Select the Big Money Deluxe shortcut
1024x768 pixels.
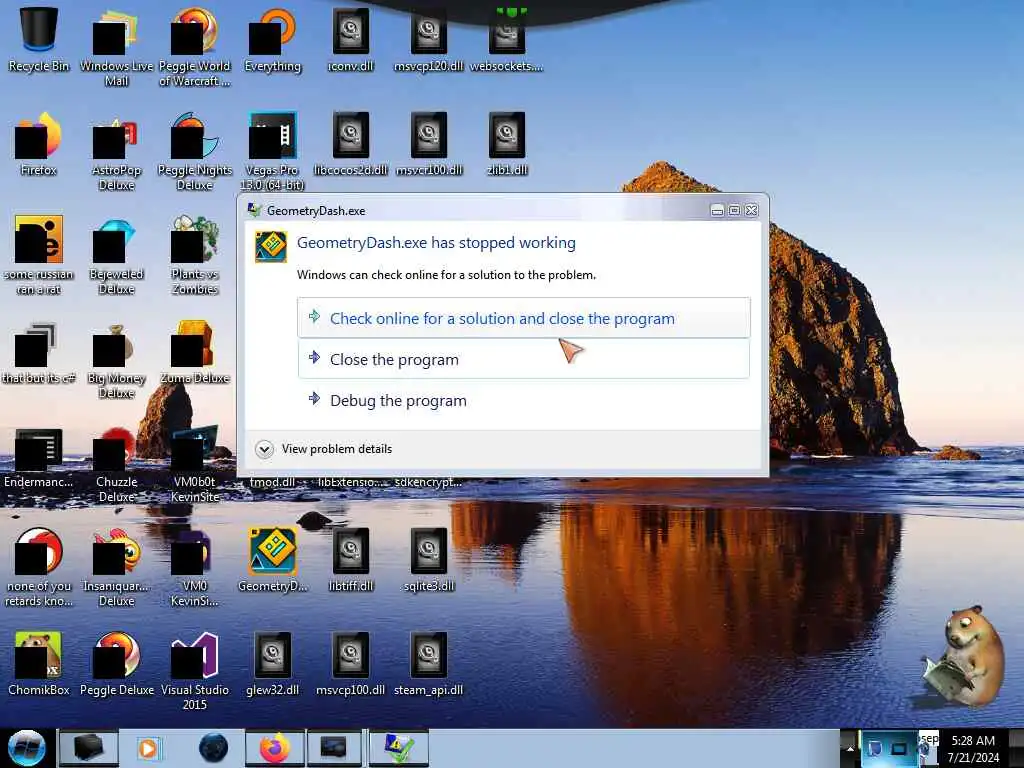[116, 360]
